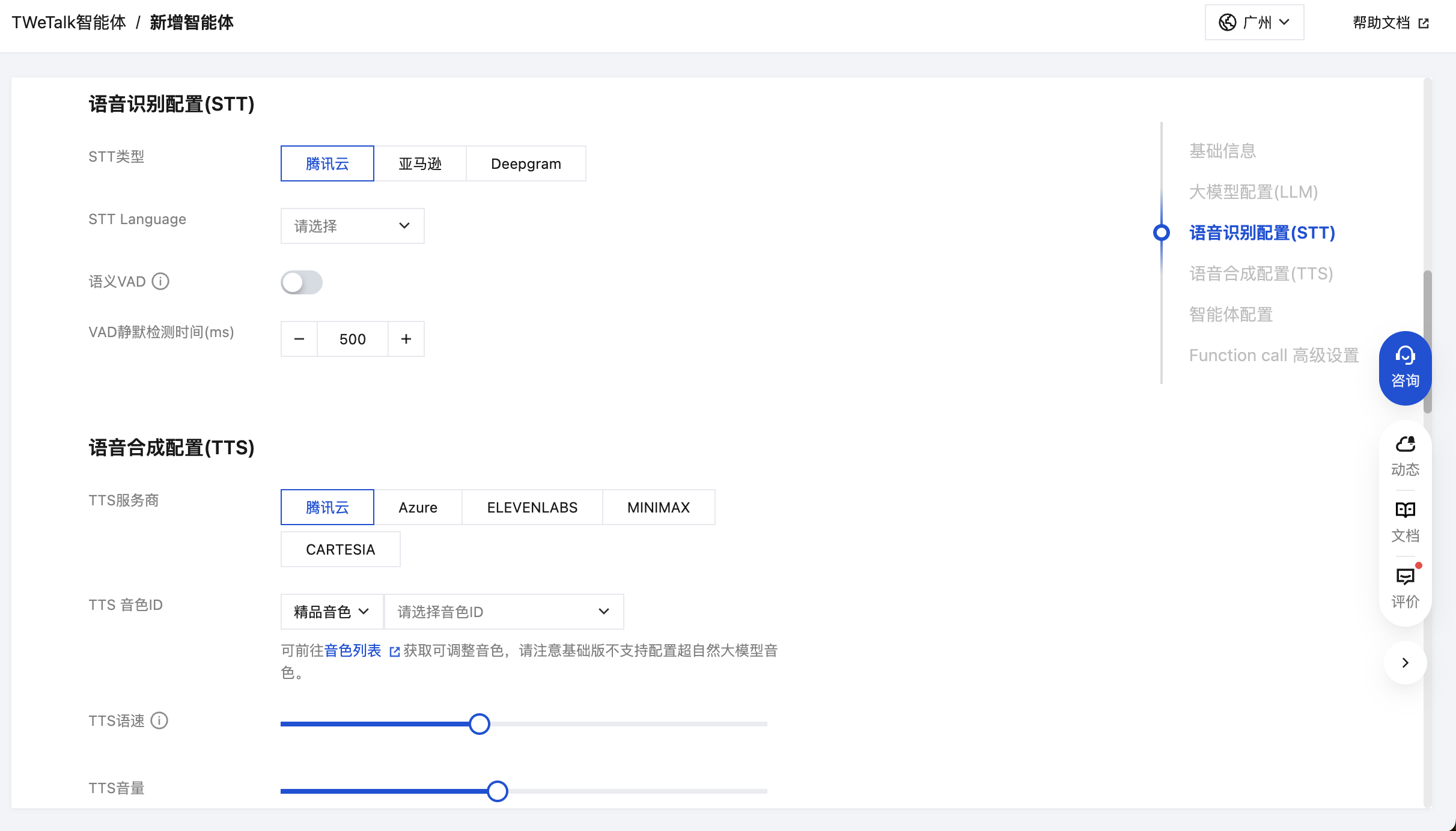Open the 音色列表 link
Image resolution: width=1456 pixels, height=831 pixels.
pos(353,651)
